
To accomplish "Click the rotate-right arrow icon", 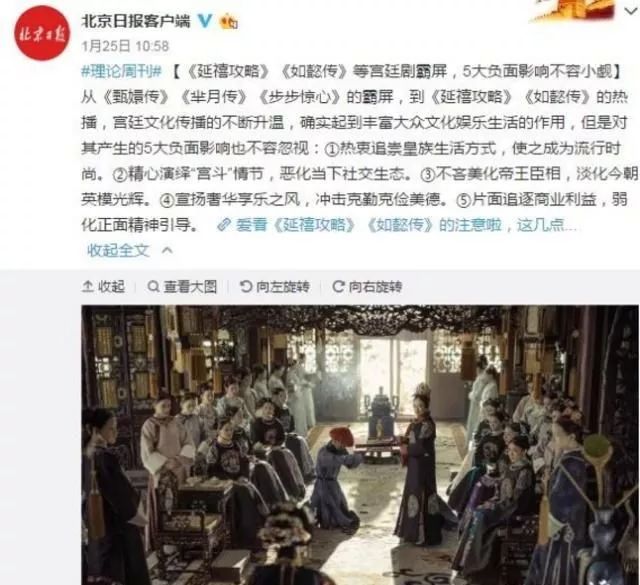I will pos(338,287).
